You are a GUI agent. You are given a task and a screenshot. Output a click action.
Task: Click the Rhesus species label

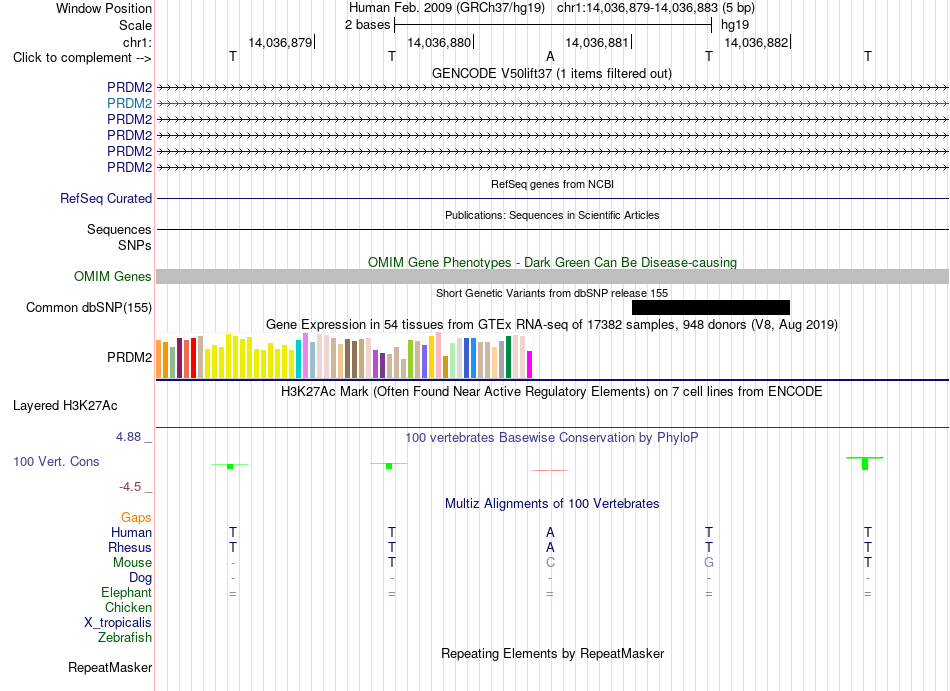[x=130, y=547]
